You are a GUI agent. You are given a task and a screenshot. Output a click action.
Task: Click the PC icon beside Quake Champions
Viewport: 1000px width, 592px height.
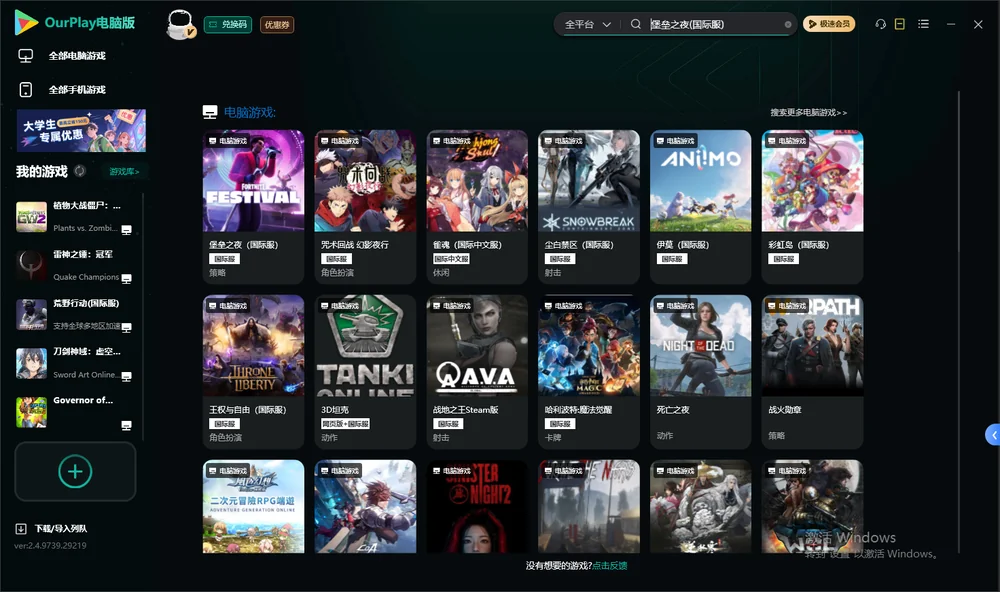126,279
